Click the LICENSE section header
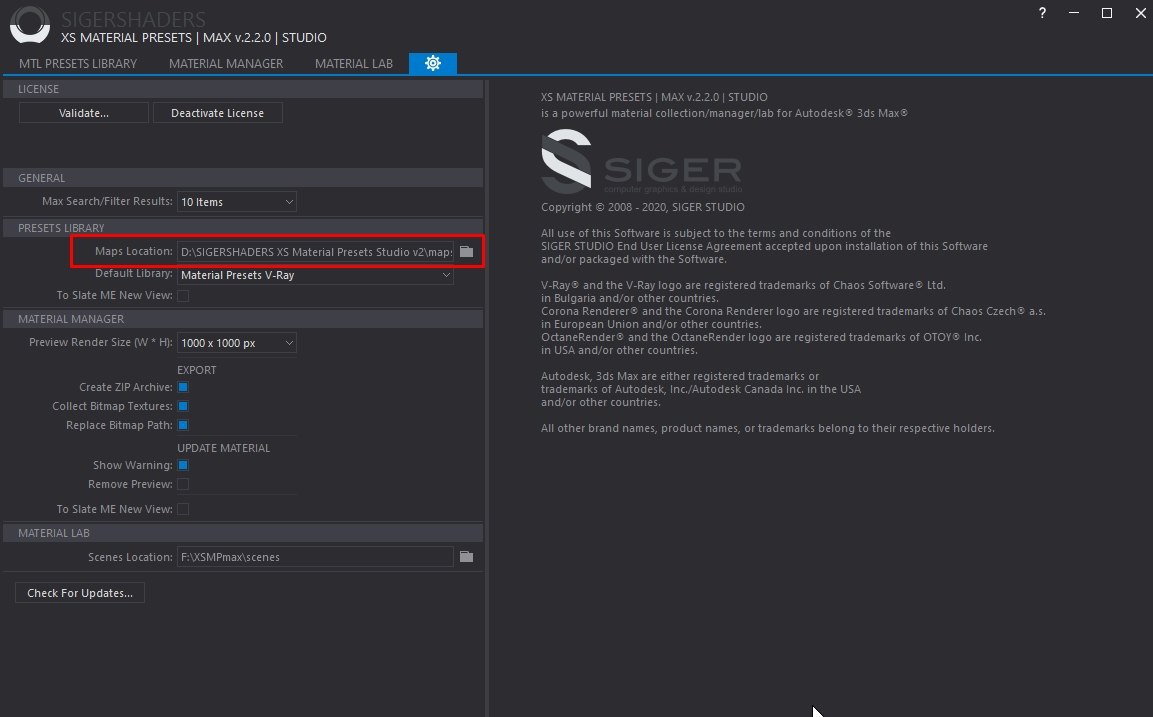This screenshot has width=1153, height=717. point(243,89)
